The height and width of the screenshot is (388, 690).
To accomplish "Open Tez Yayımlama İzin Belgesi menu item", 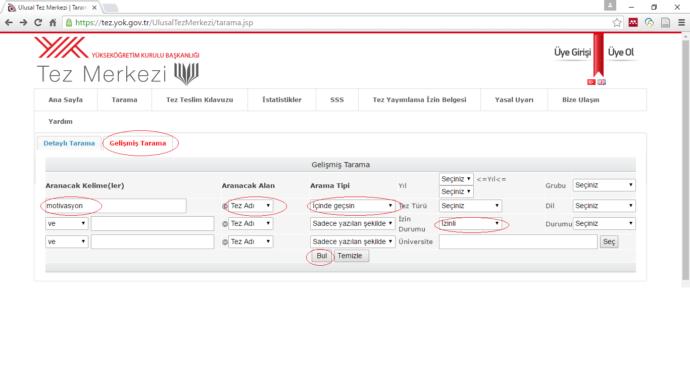I will pyautogui.click(x=419, y=100).
